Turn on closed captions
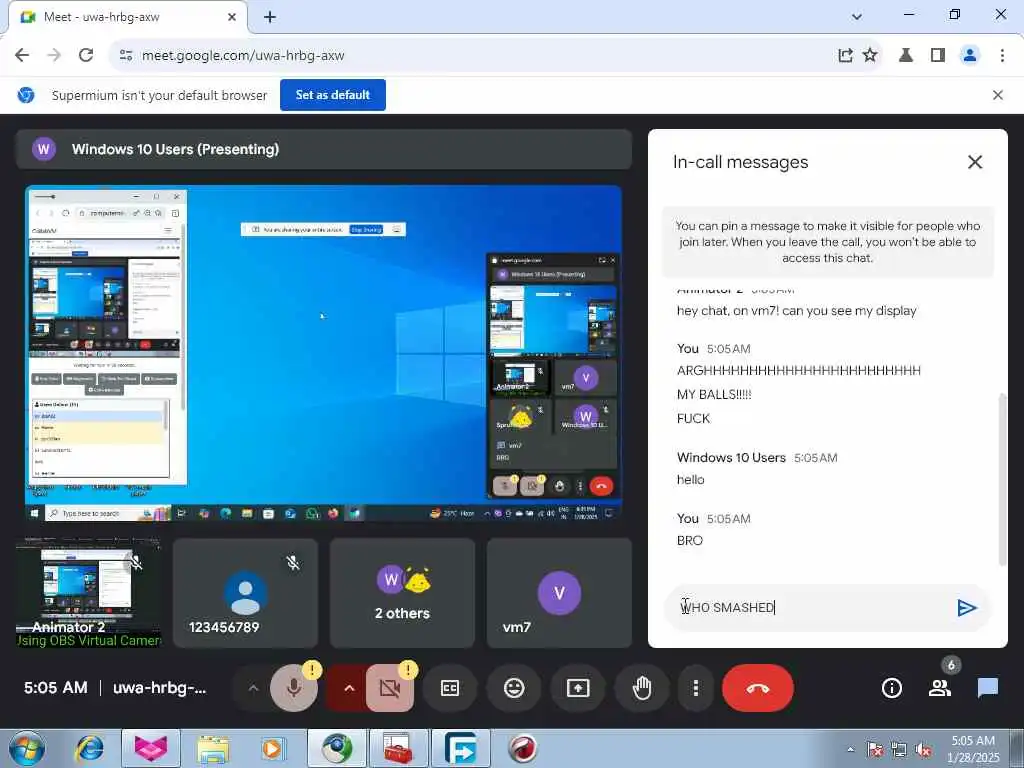 pyautogui.click(x=450, y=688)
